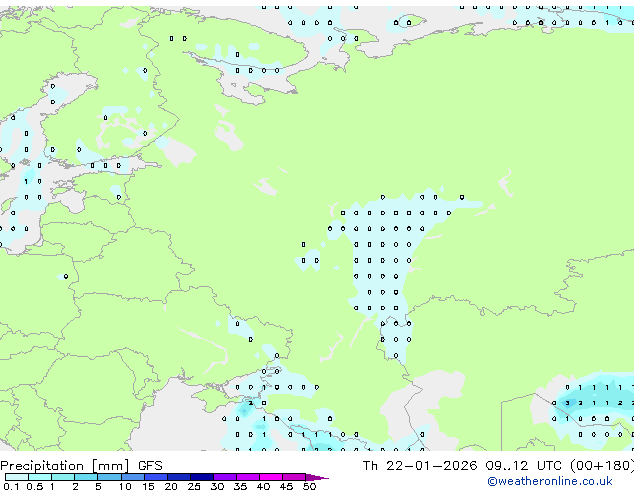Click the legend value '20'

(x=171, y=486)
